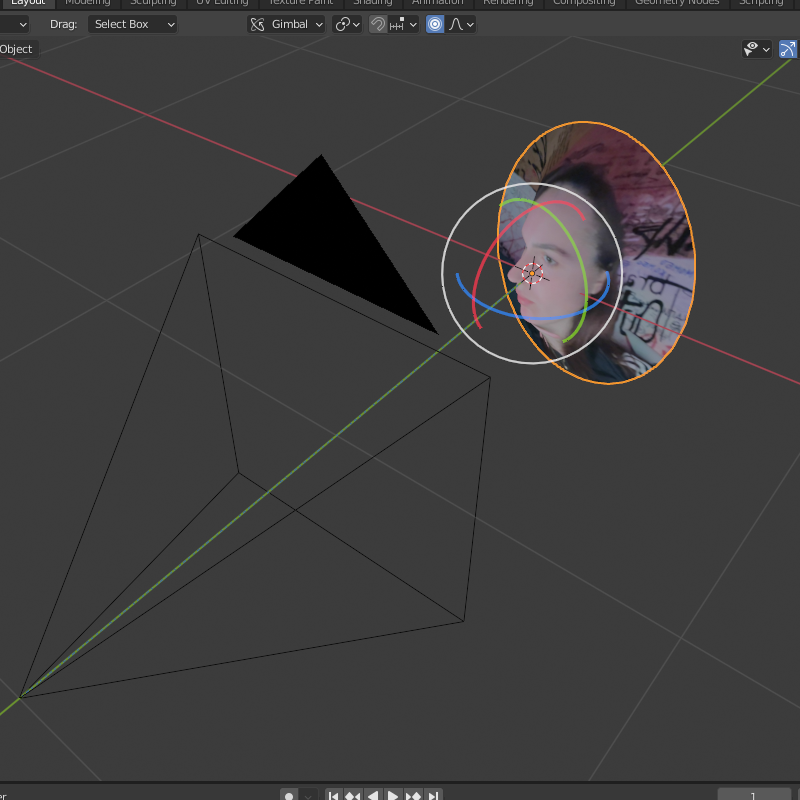Open the Texture Paint workspace tab
Image resolution: width=800 pixels, height=800 pixels.
point(301,3)
